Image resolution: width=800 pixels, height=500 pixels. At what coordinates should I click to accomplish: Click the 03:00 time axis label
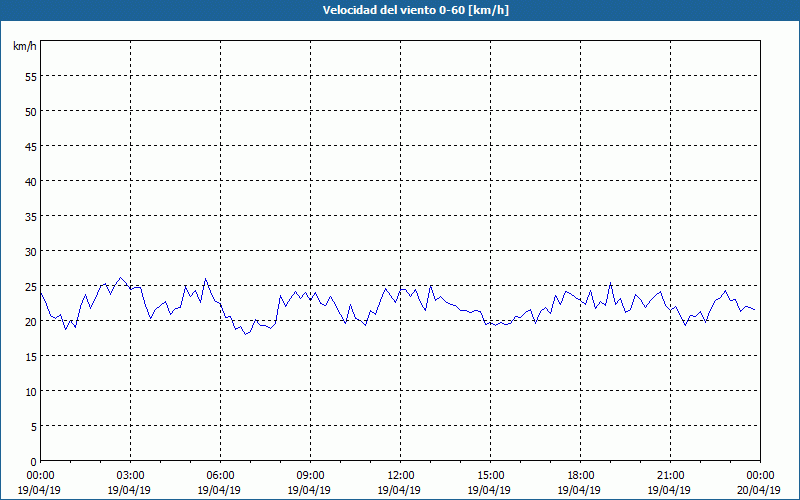pos(130,476)
